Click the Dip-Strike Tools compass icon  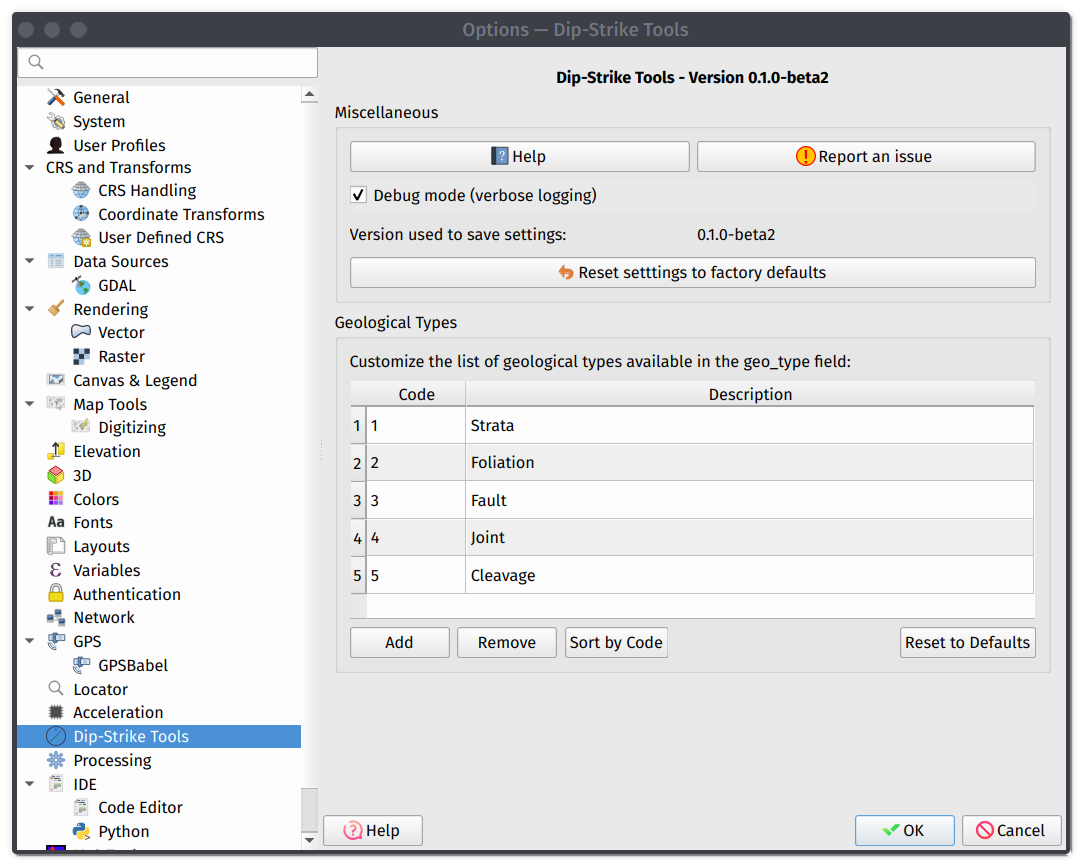pos(56,736)
